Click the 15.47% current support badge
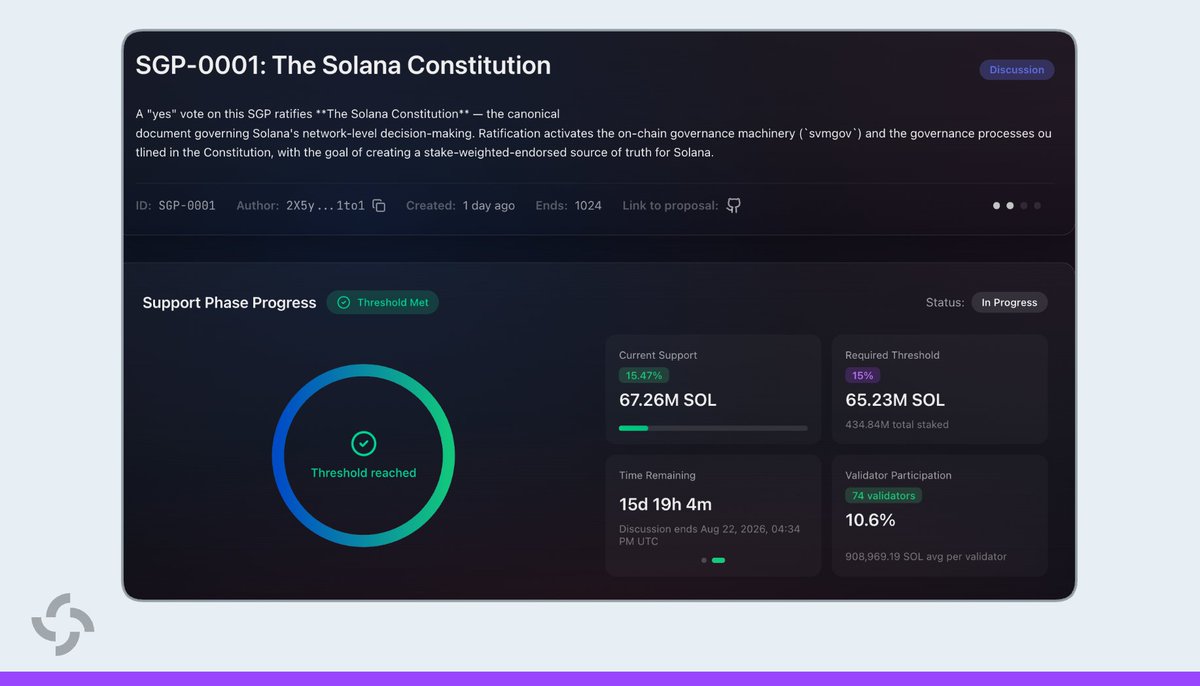The width and height of the screenshot is (1200, 686). point(644,376)
